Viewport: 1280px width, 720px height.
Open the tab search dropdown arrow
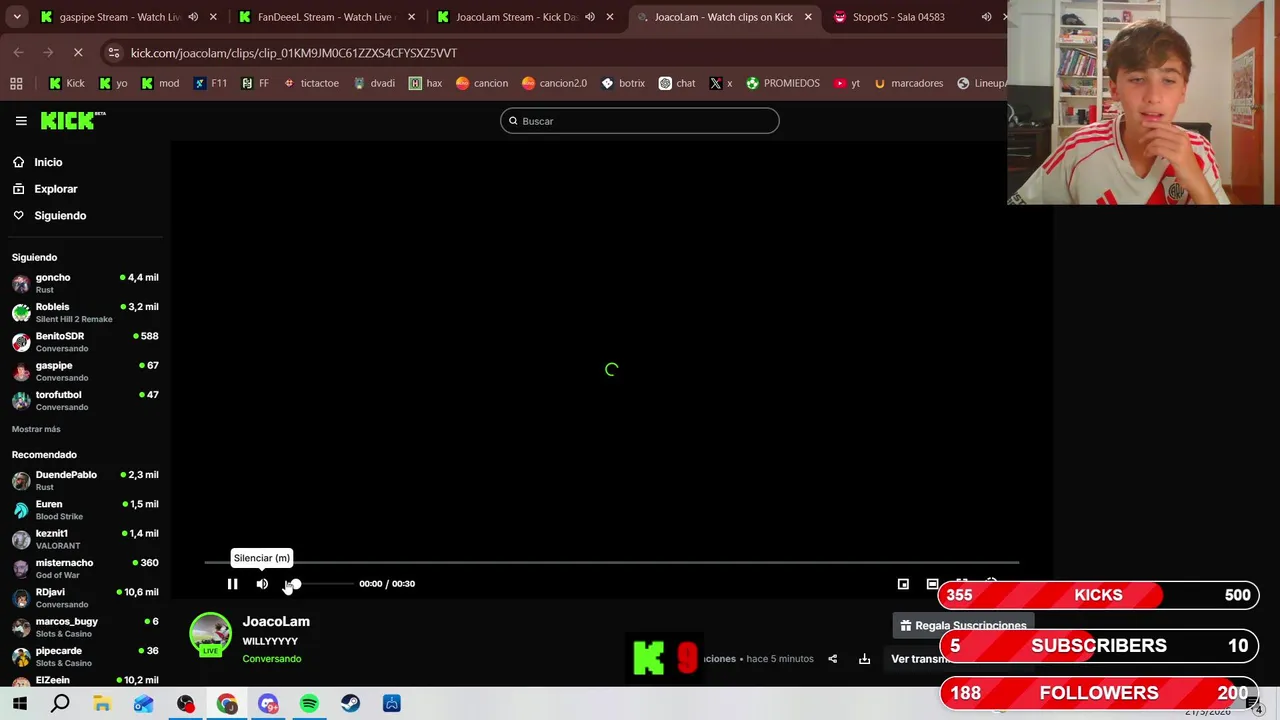[x=17, y=17]
